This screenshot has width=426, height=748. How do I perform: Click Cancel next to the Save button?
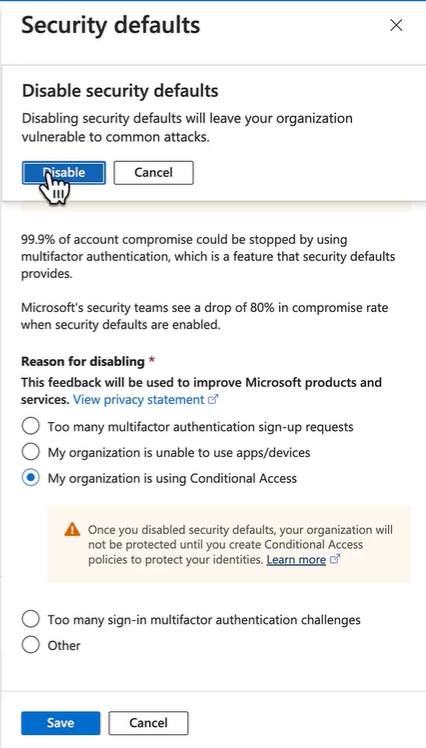tap(148, 723)
